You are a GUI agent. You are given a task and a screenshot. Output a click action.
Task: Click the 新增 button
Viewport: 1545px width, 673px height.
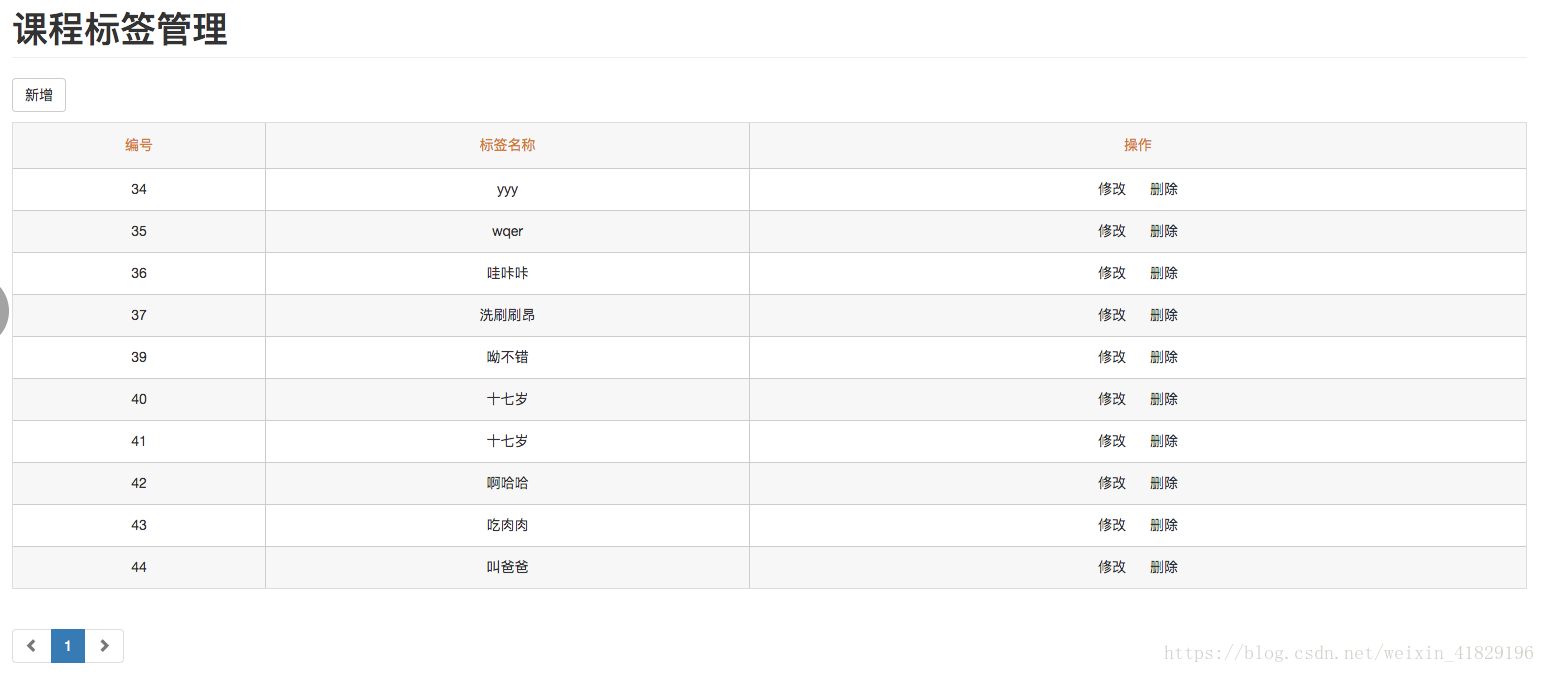[x=39, y=95]
